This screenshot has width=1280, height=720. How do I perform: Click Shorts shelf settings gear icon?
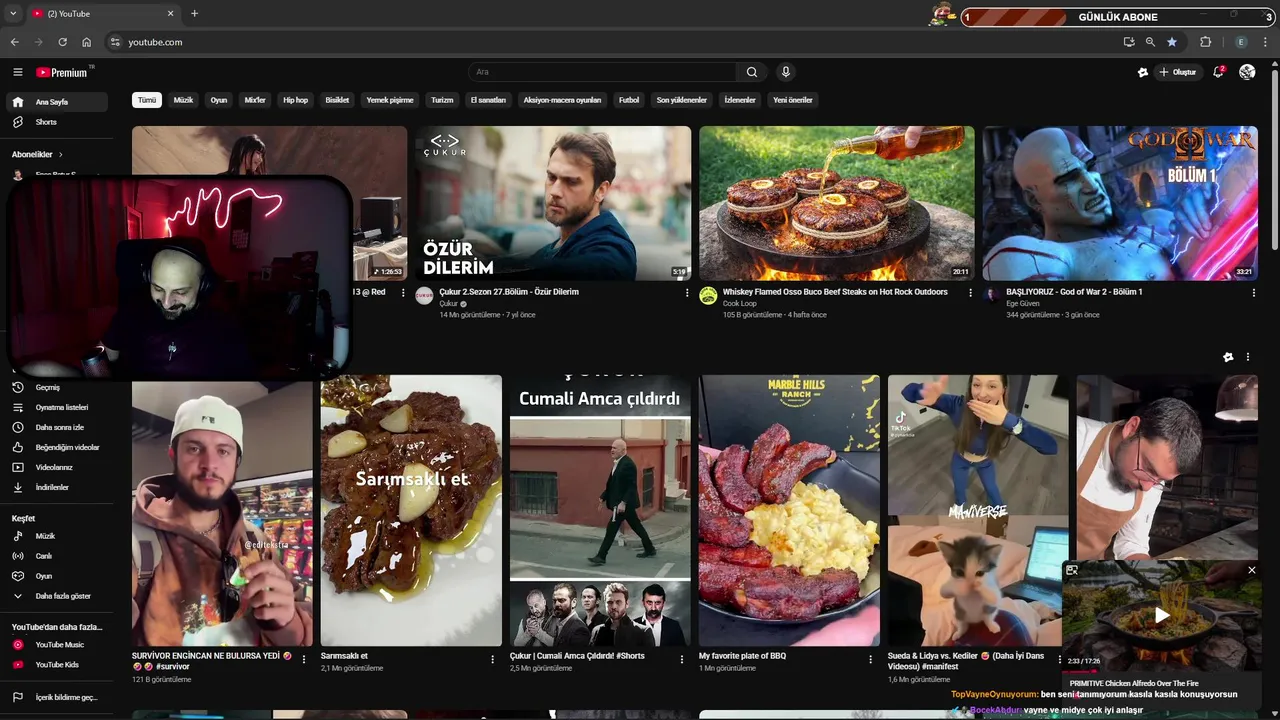1228,357
